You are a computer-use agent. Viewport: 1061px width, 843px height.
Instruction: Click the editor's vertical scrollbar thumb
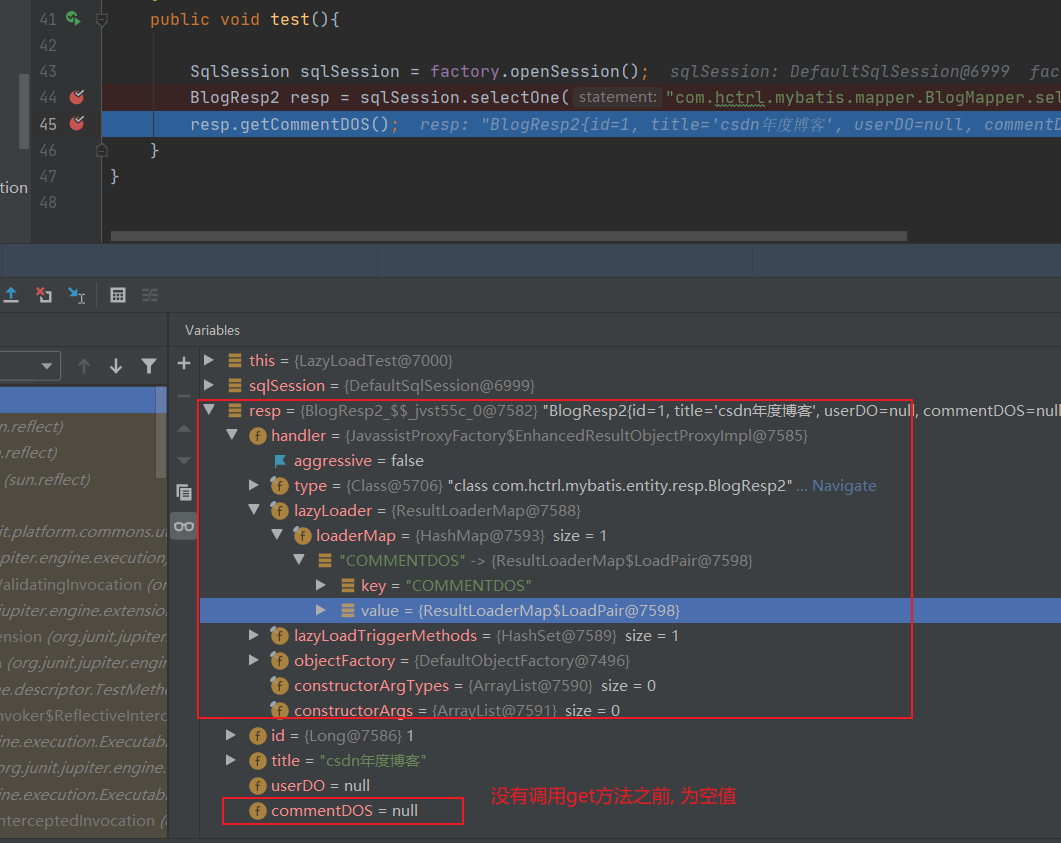click(x=24, y=111)
